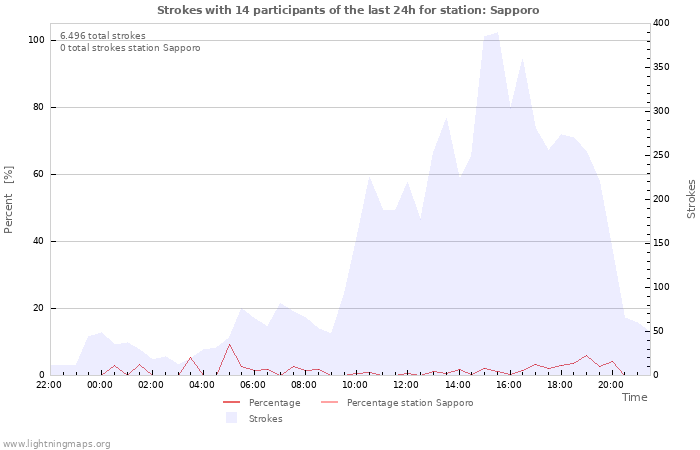Select the 6,496 total strokes text

click(x=103, y=36)
